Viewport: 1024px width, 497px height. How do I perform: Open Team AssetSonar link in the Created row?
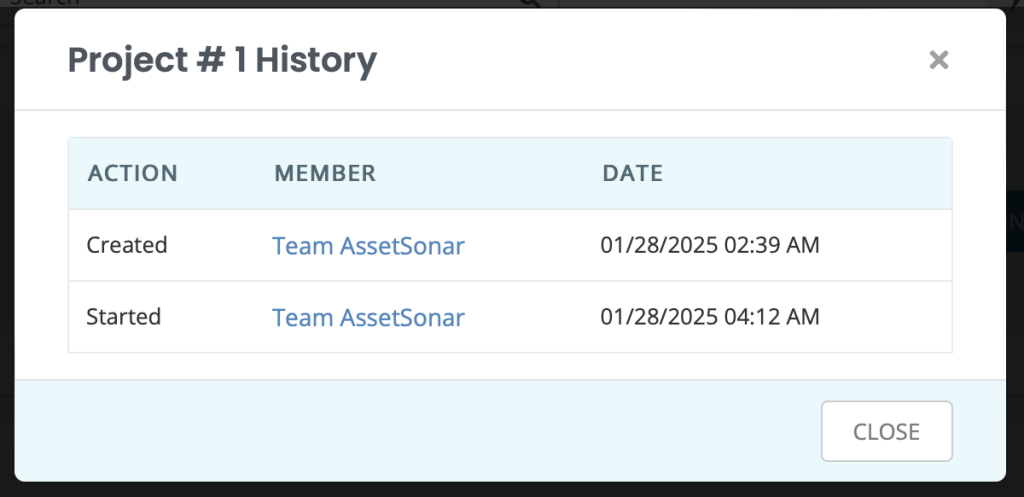click(x=368, y=246)
